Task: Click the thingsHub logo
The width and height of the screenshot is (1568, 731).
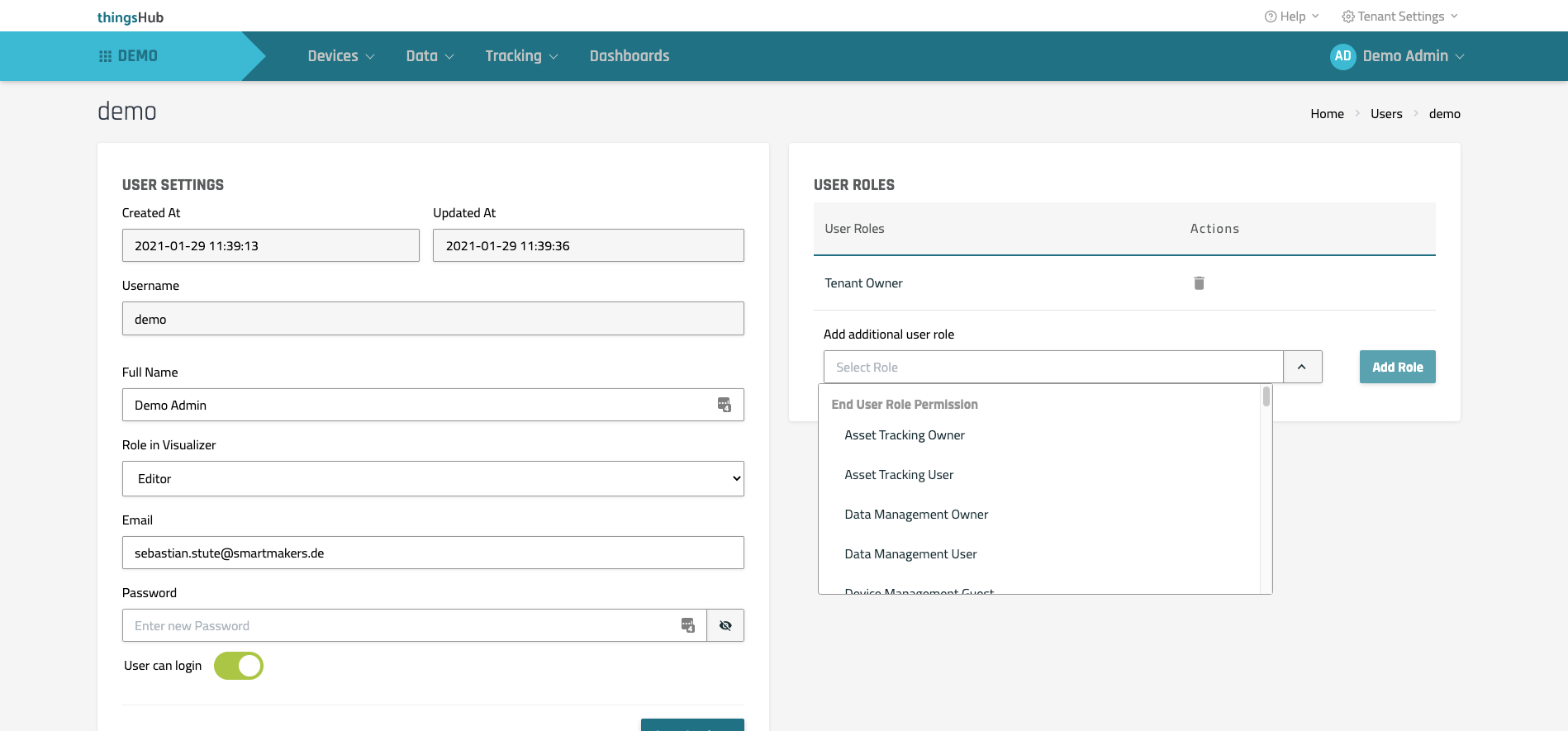Action: tap(131, 17)
